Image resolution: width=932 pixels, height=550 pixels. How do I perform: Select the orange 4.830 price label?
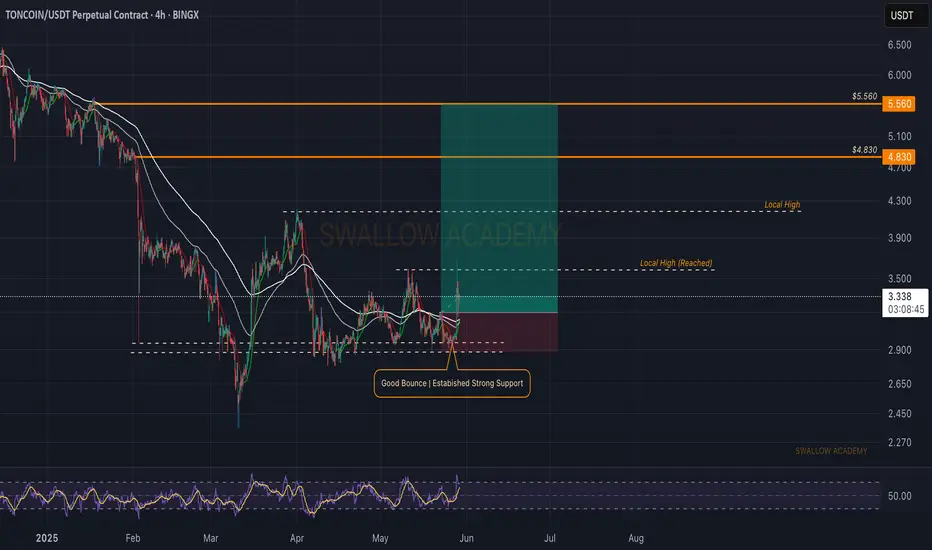(x=899, y=157)
